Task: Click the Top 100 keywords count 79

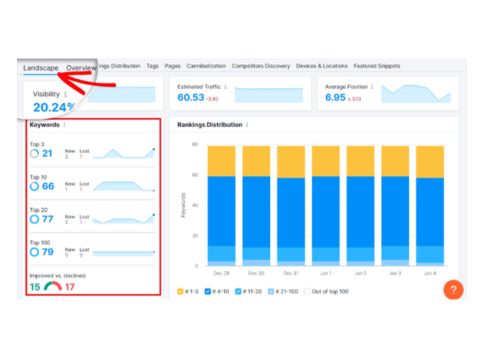Action: point(48,252)
